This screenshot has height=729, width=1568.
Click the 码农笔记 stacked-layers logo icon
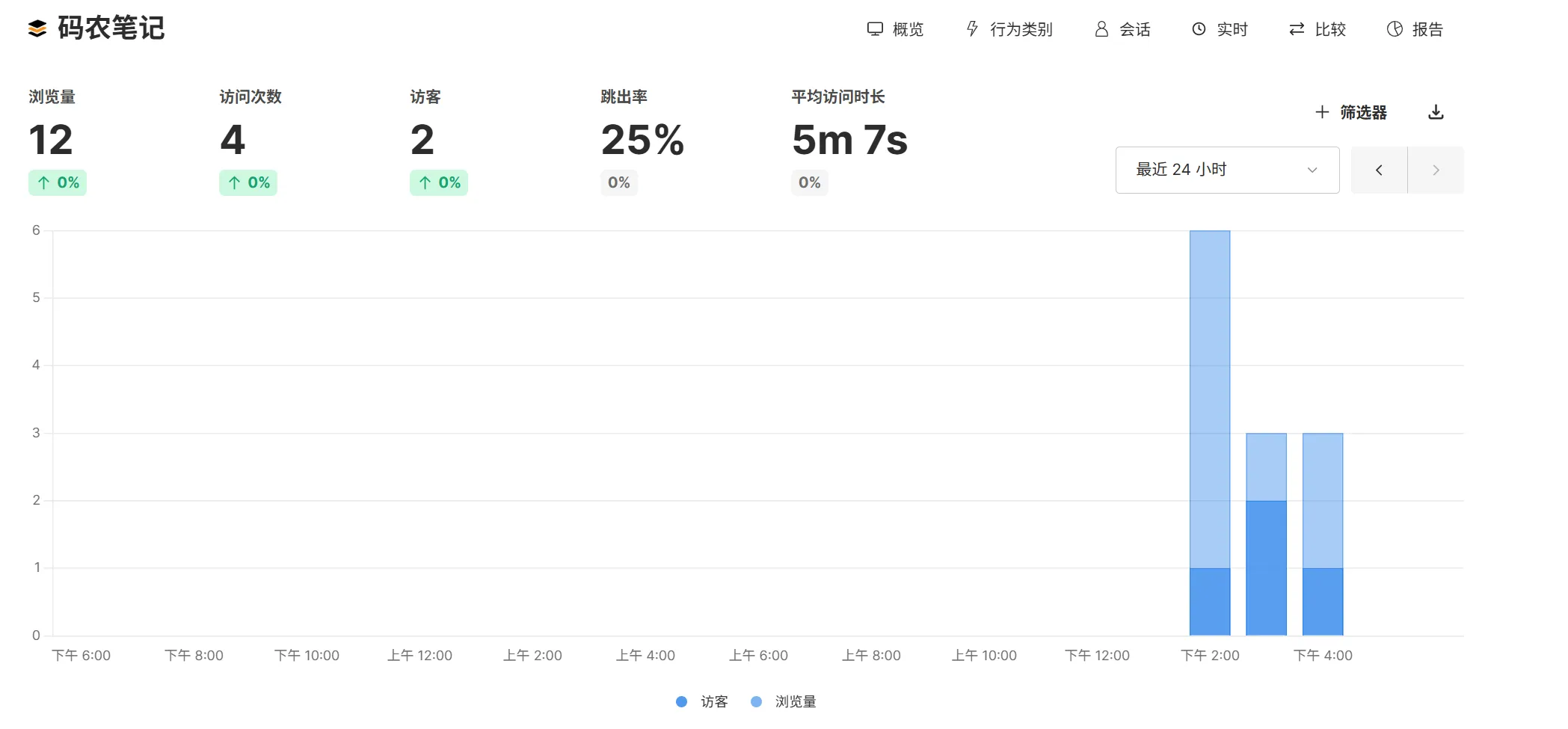click(x=37, y=29)
